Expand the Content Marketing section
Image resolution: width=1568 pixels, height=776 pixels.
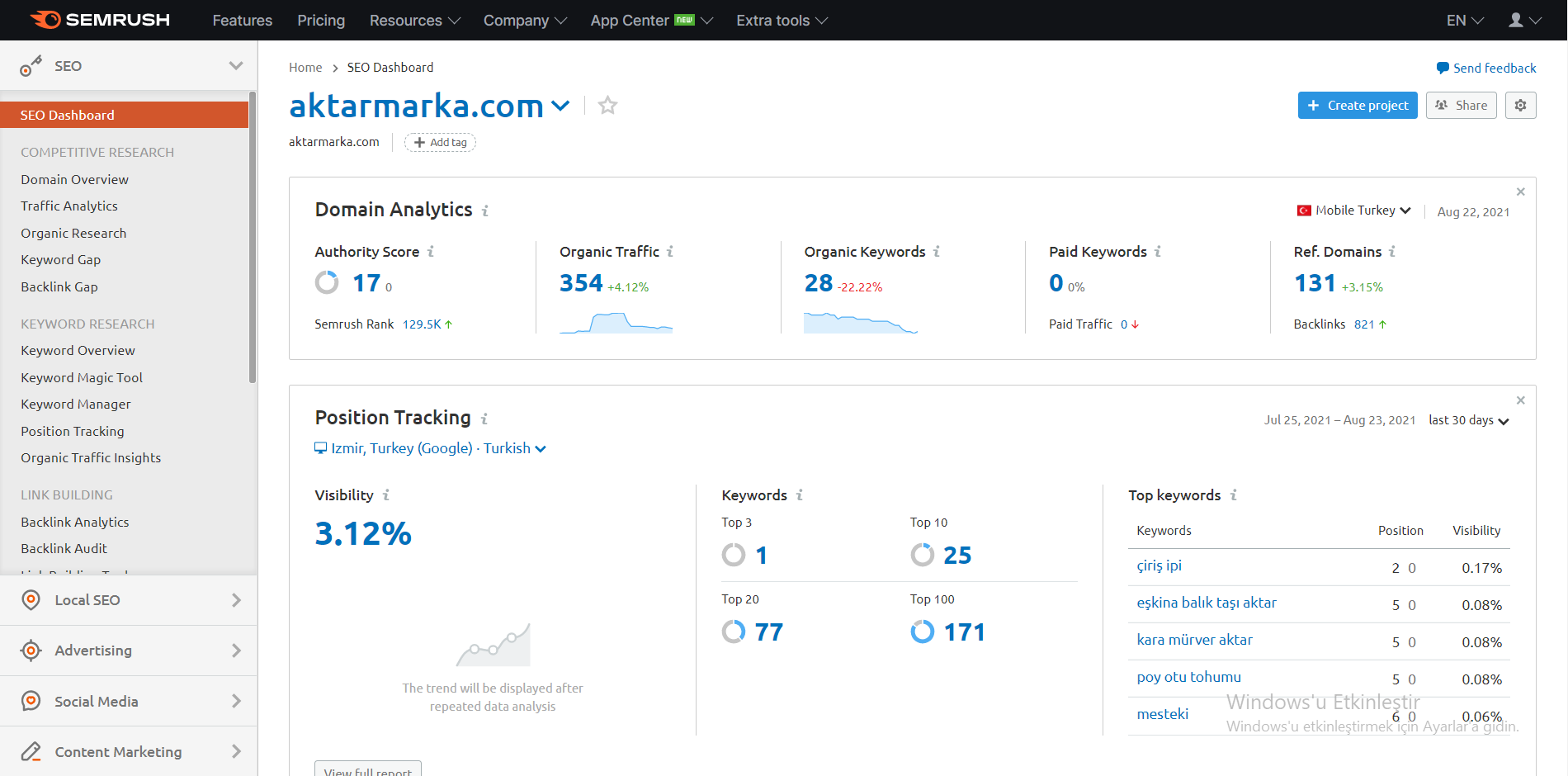pyautogui.click(x=236, y=751)
